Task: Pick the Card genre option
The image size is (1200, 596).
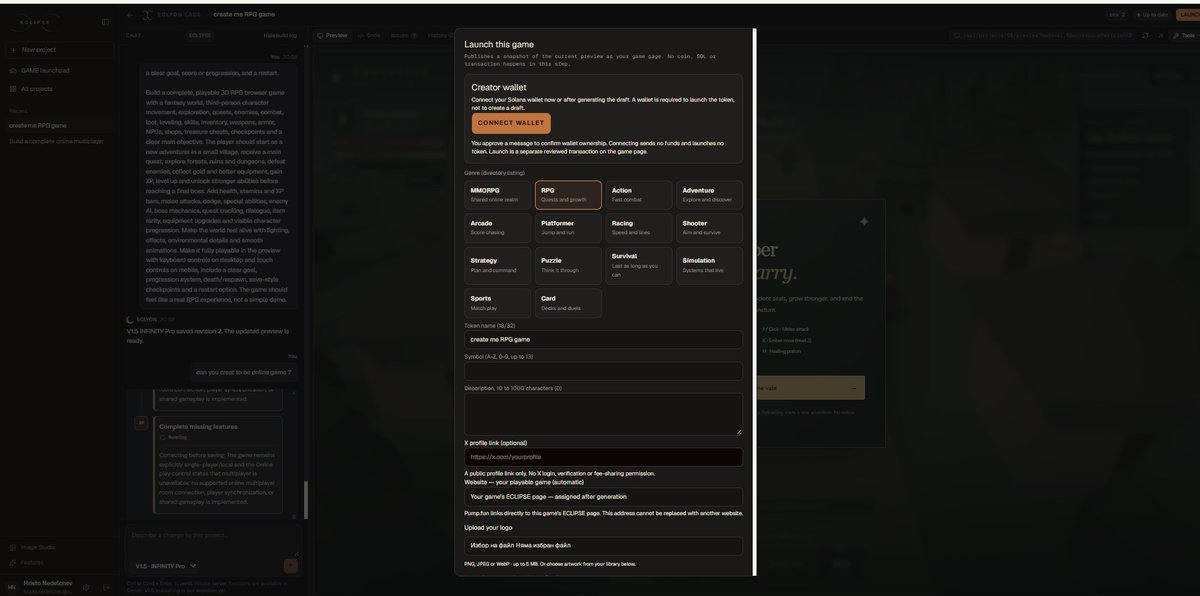Action: click(x=568, y=303)
